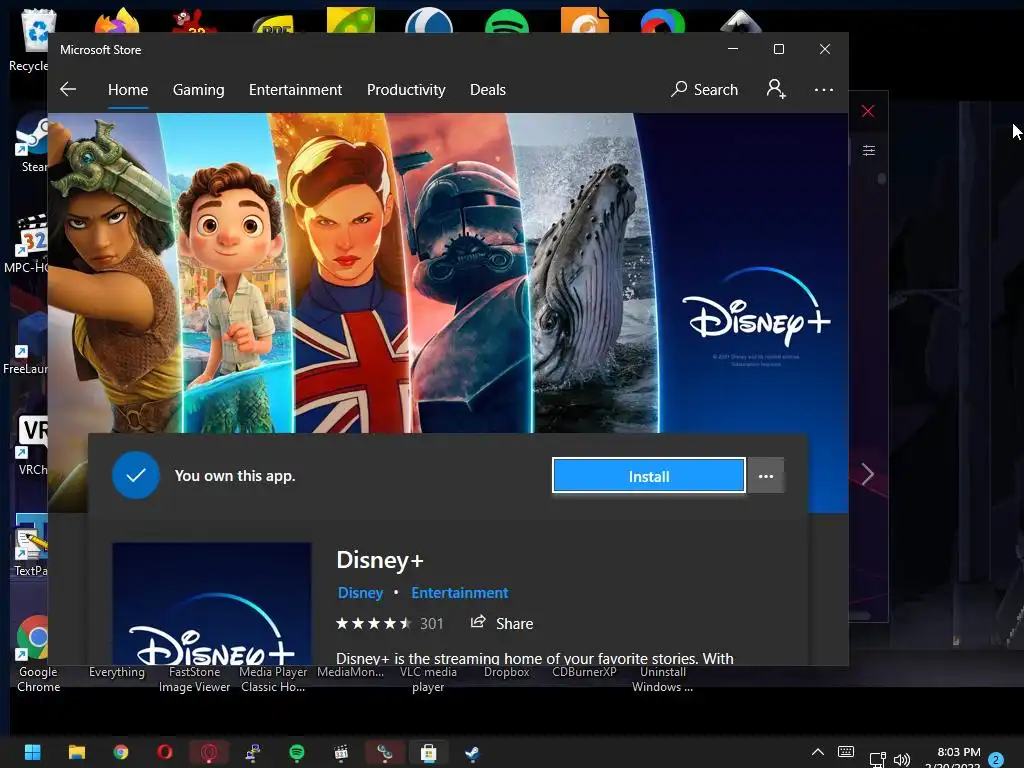Open the CDBurnerXP desktop icon label
The height and width of the screenshot is (768, 1024).
coord(584,672)
